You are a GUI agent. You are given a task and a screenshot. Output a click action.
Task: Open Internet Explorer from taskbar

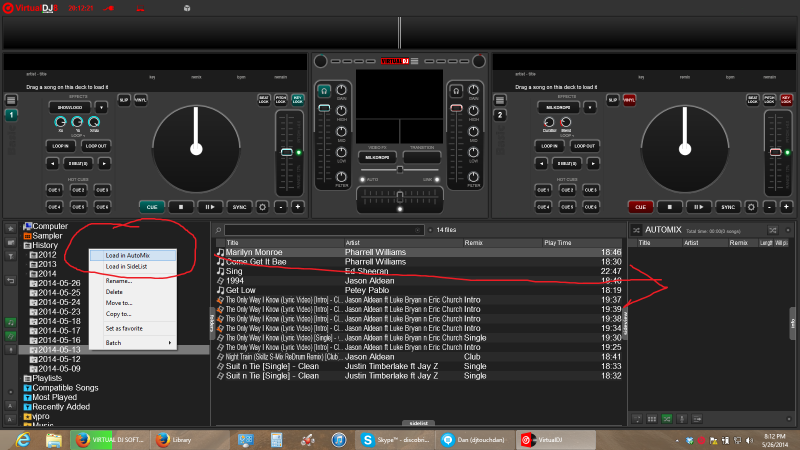(23, 440)
